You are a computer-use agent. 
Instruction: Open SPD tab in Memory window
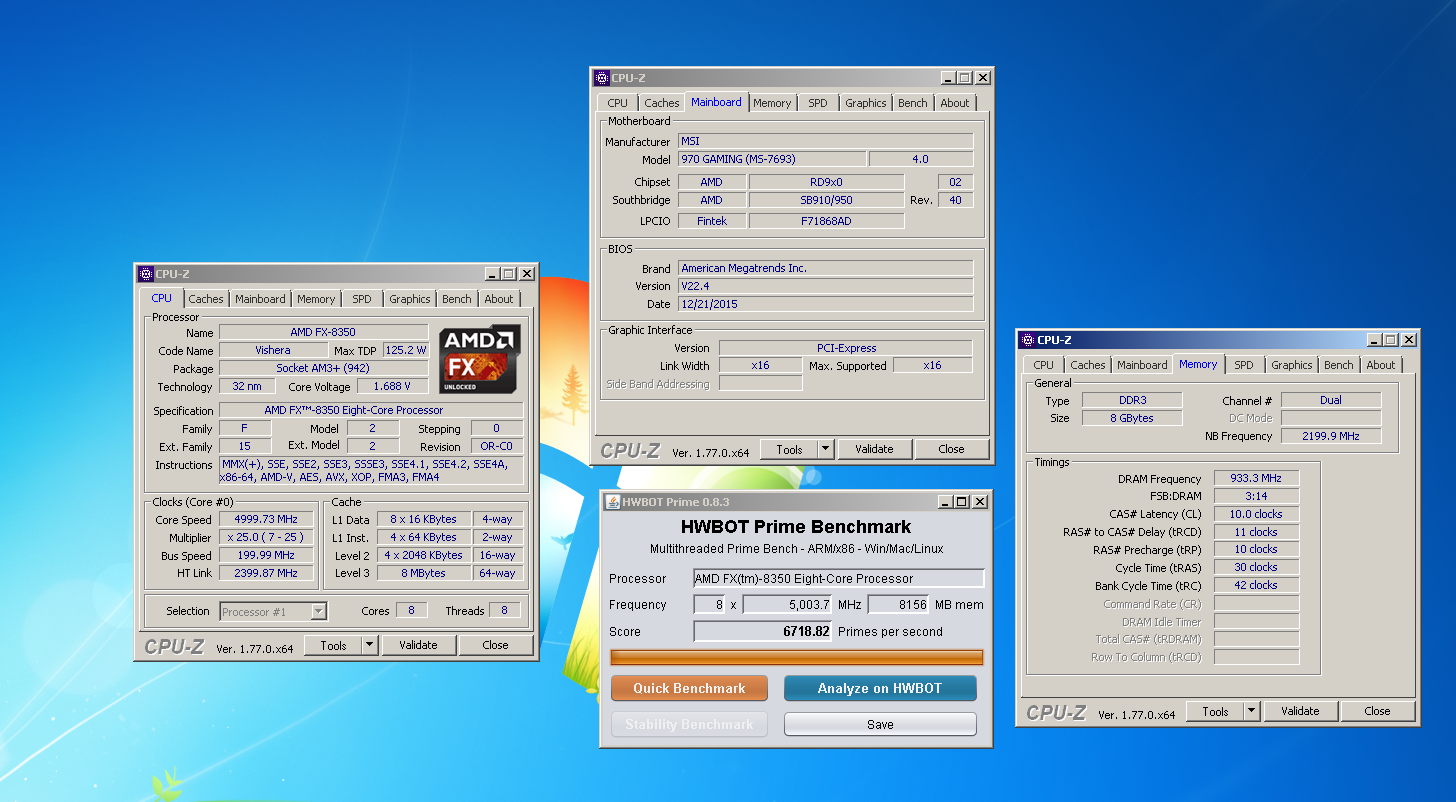coord(1244,365)
